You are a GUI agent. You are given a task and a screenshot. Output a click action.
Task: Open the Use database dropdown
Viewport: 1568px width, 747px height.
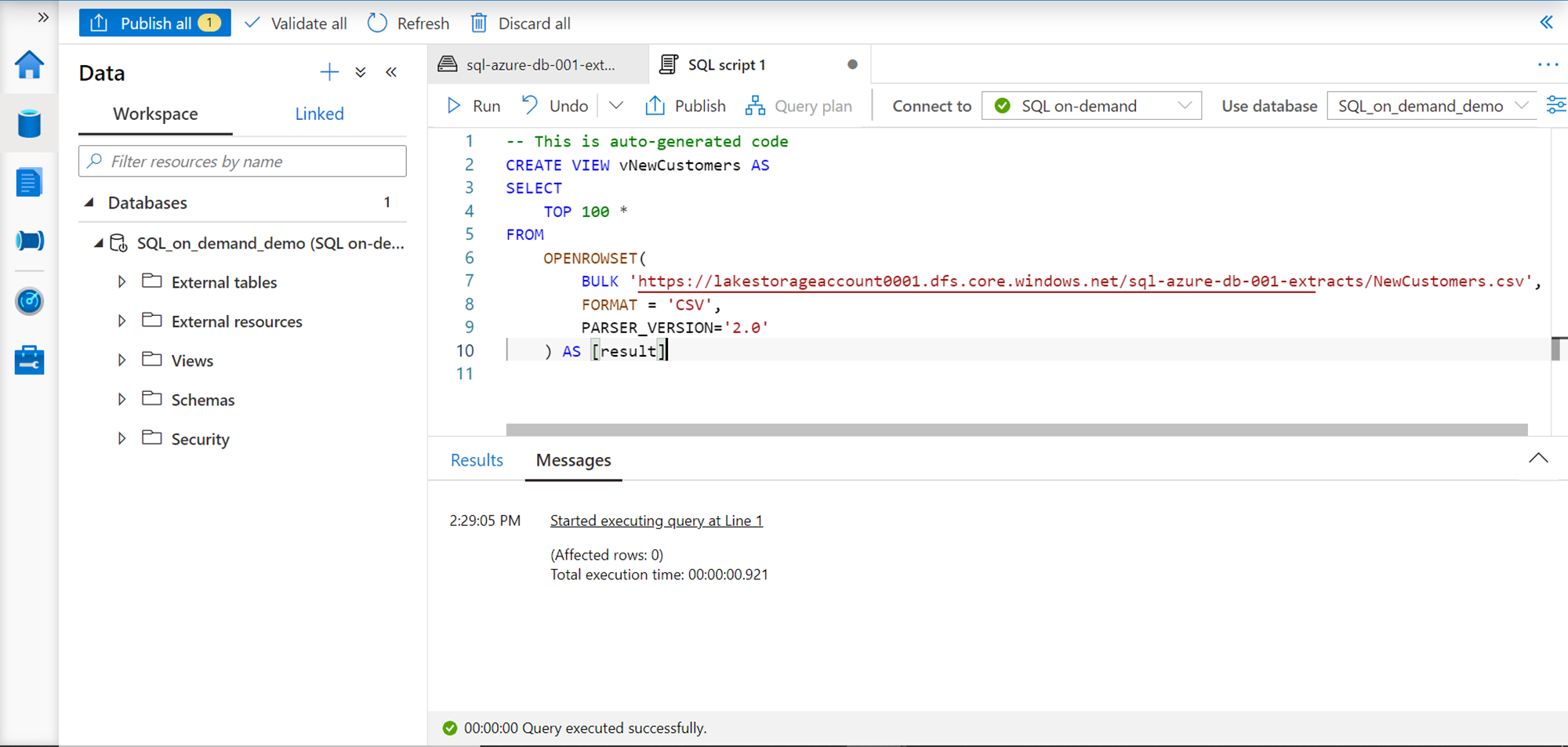1432,106
